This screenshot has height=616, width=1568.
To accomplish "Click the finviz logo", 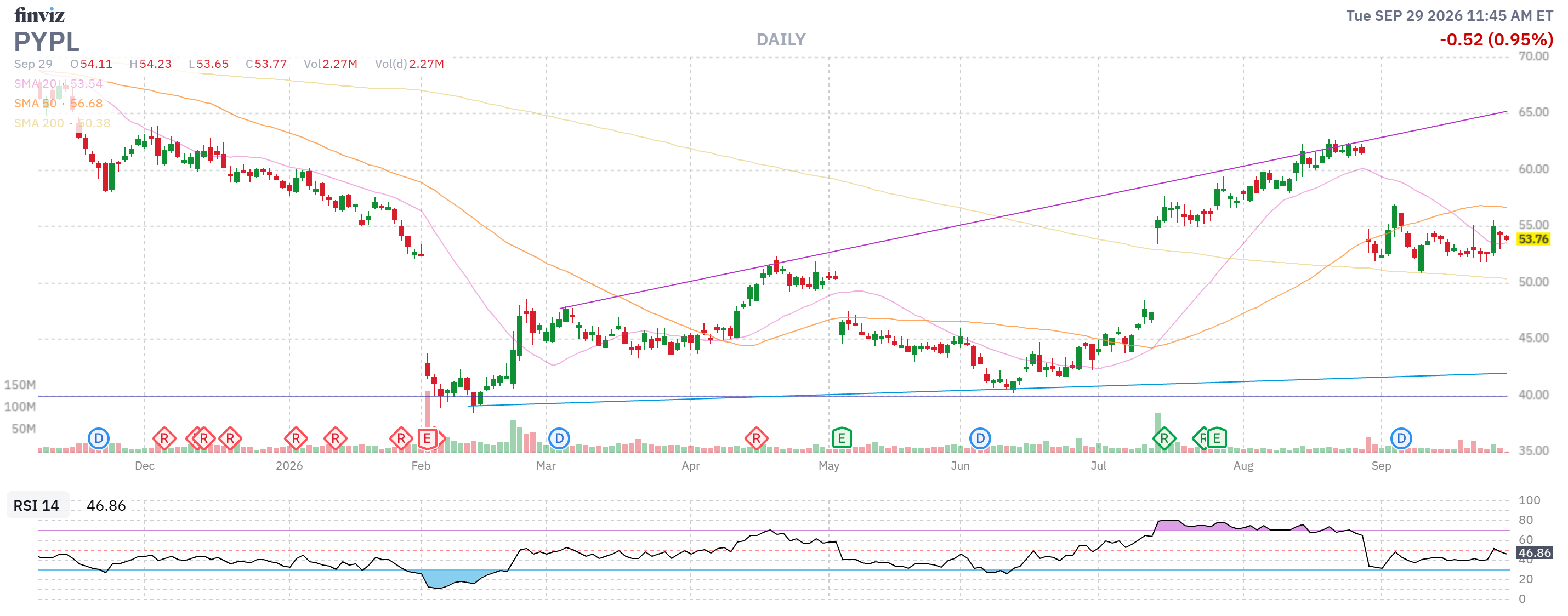I will click(39, 15).
